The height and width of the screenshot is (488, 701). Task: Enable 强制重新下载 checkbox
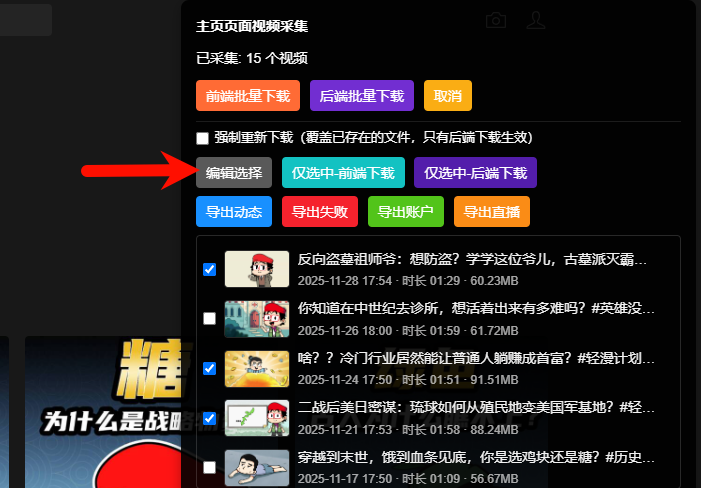click(203, 138)
